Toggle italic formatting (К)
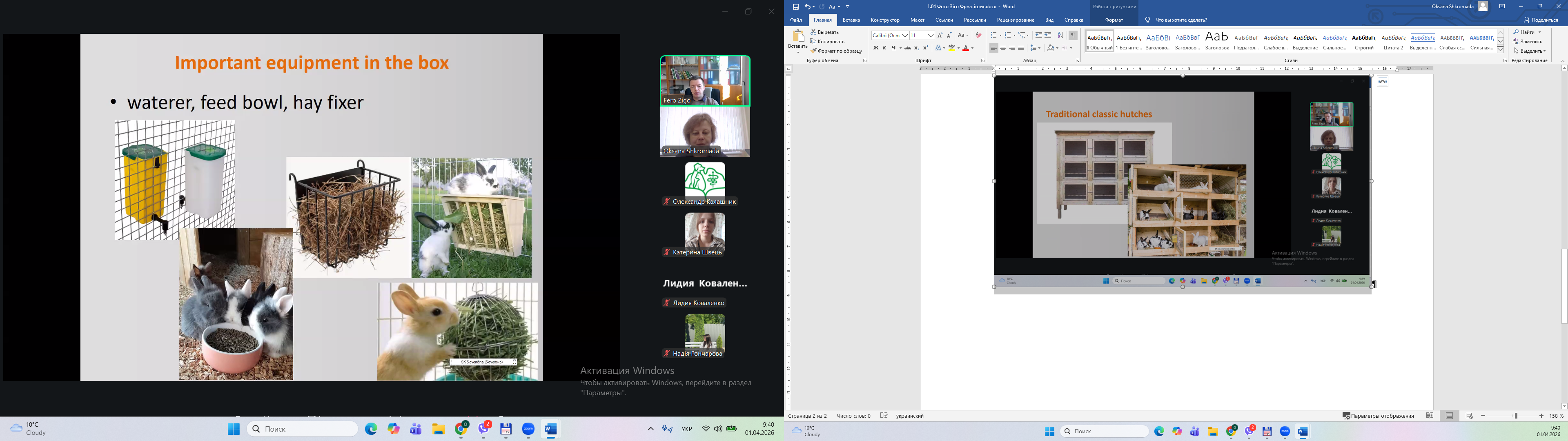Viewport: 1568px width, 441px height. tap(884, 48)
